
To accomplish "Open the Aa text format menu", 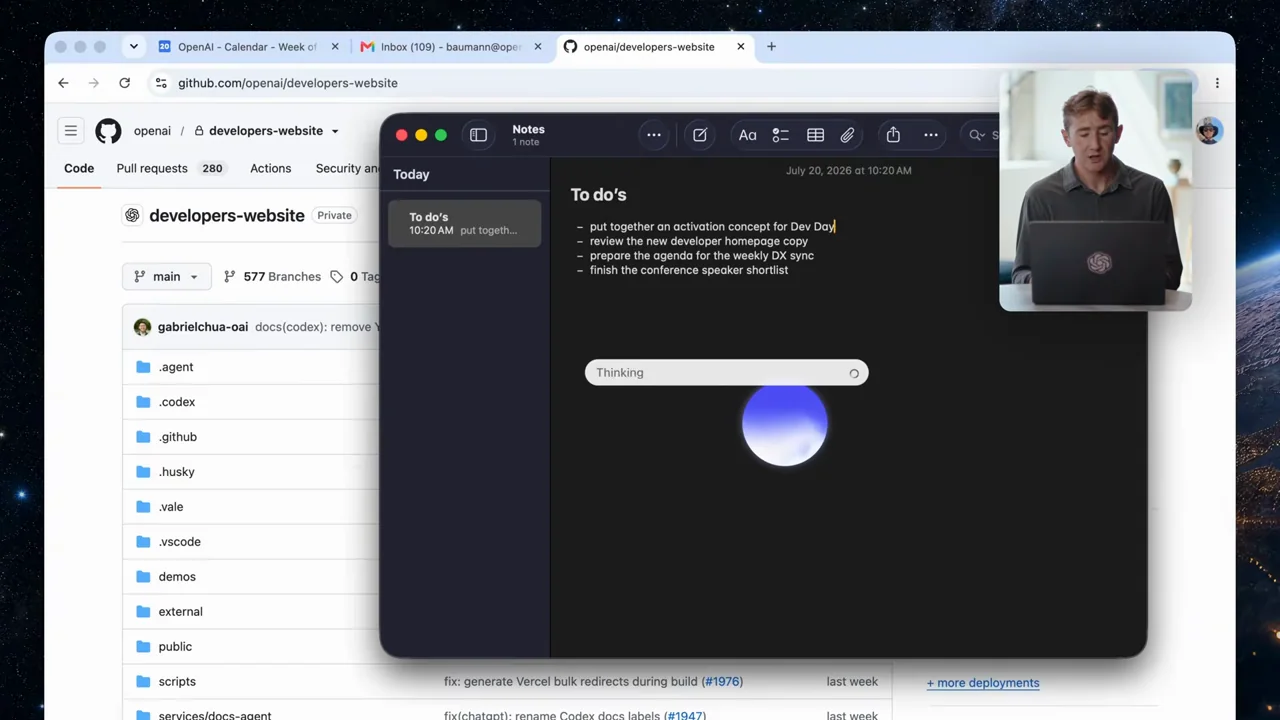I will (x=747, y=135).
